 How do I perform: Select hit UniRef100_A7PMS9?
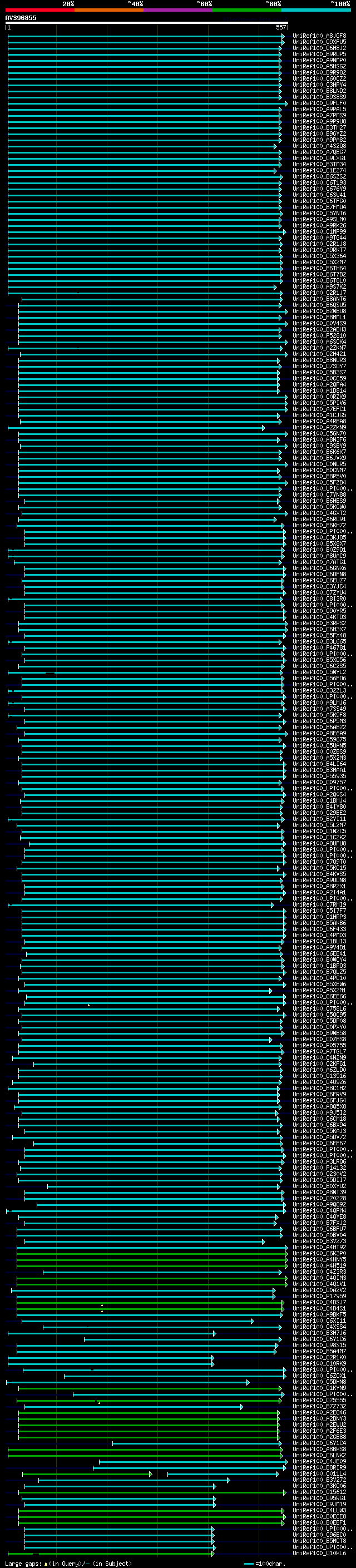pyautogui.click(x=319, y=116)
